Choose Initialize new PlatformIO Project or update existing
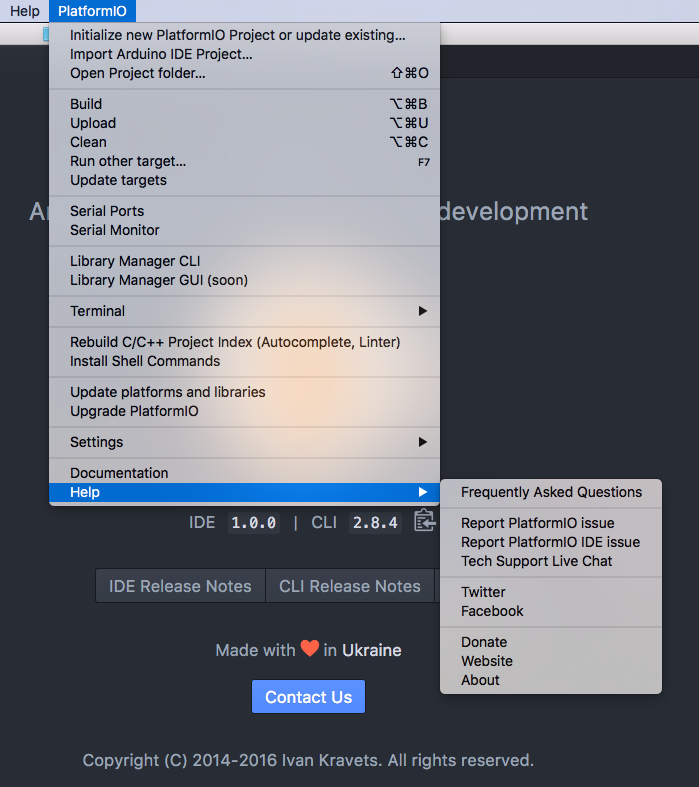Viewport: 699px width, 787px height. [x=244, y=35]
